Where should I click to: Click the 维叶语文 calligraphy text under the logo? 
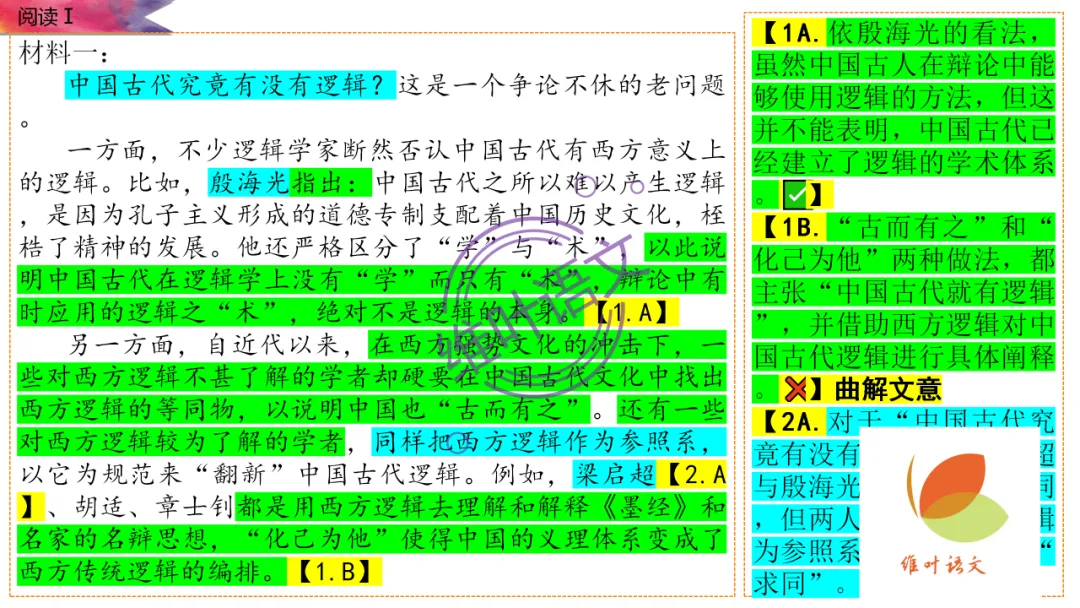[944, 563]
